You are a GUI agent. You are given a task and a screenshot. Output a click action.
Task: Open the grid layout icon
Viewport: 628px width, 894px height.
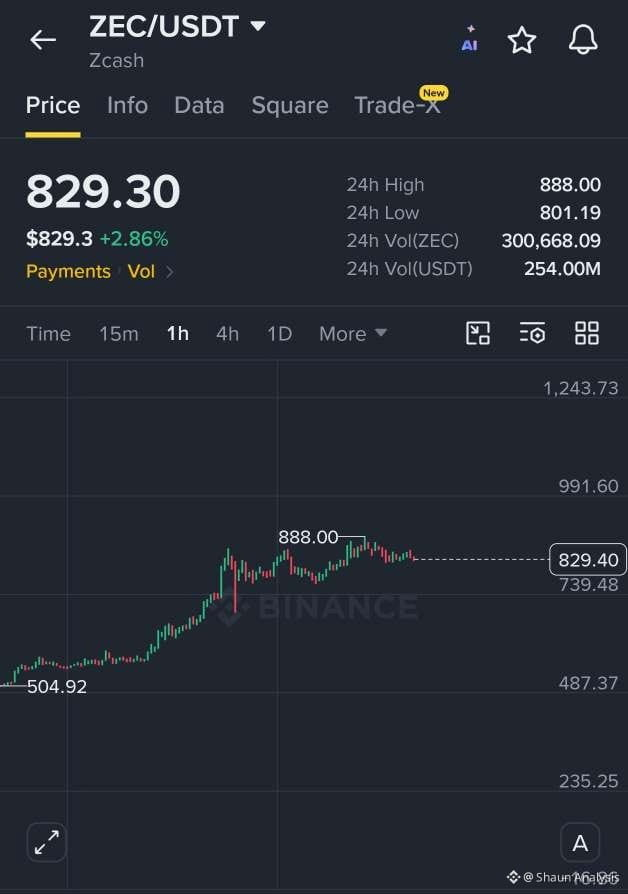tap(586, 333)
